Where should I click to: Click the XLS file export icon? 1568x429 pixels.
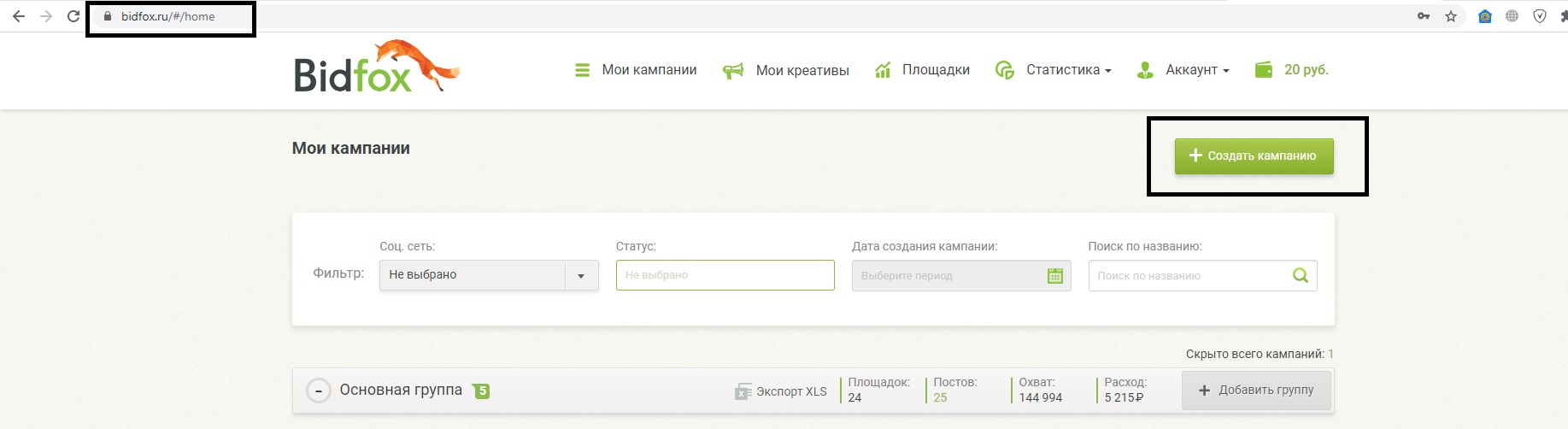click(x=743, y=391)
